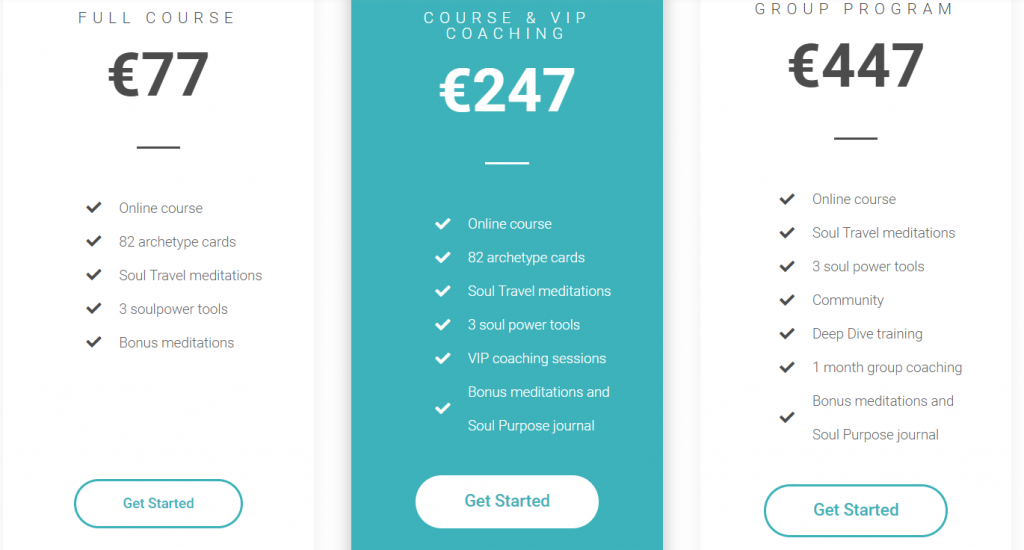Click checkmark next to VIP coaching sessions
This screenshot has width=1024, height=550.
coord(443,358)
